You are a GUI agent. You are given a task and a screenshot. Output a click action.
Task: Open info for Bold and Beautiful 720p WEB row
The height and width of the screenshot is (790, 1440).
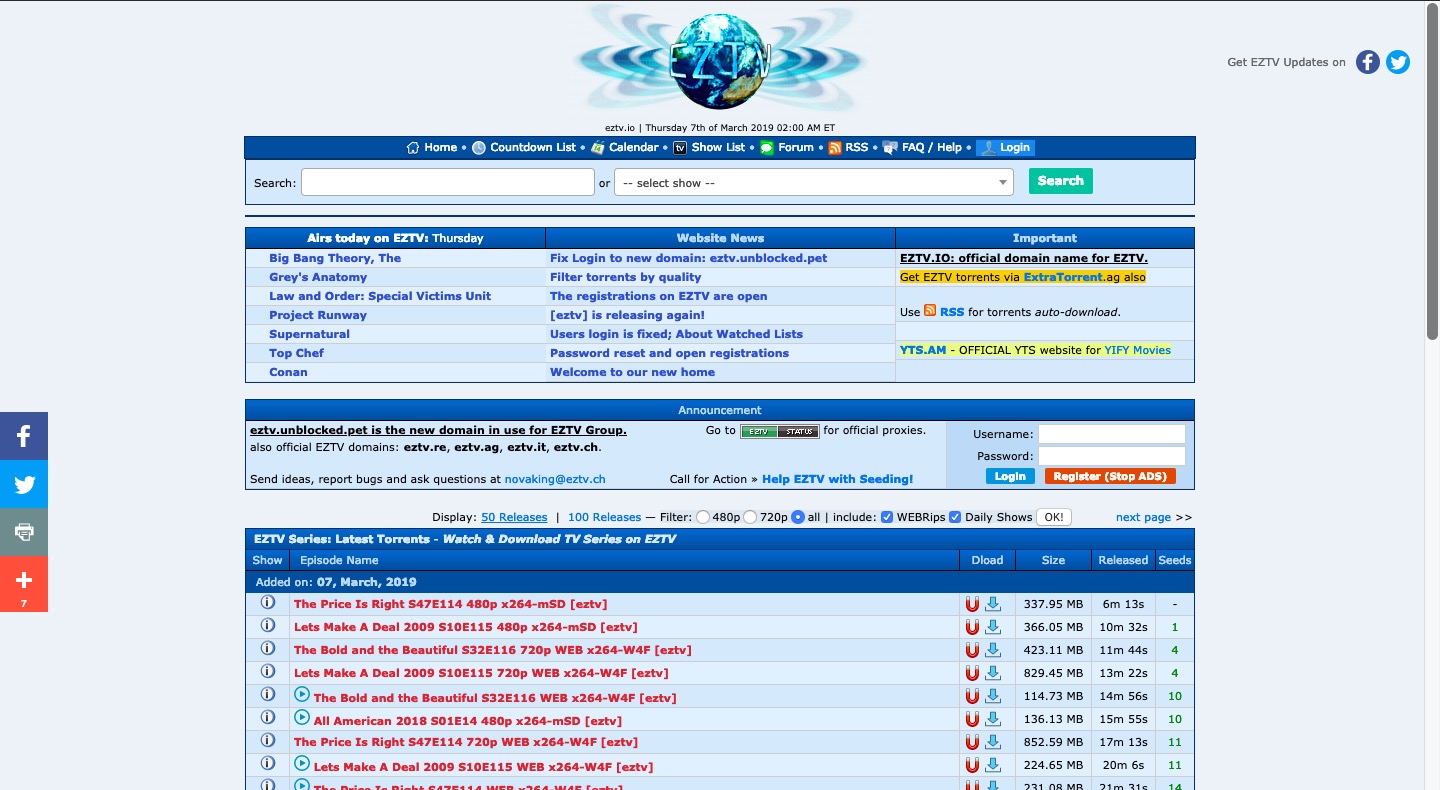pos(267,648)
